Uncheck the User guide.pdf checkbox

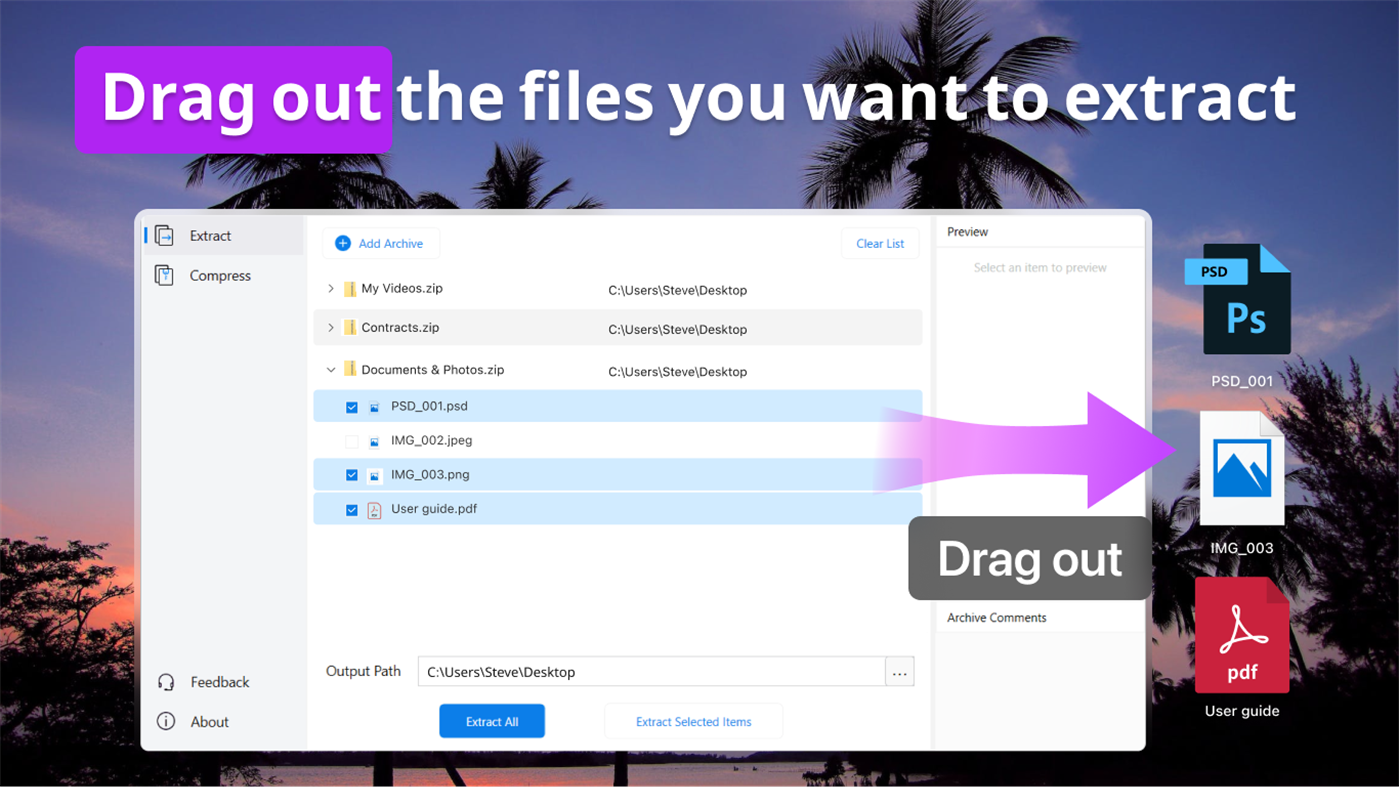(351, 509)
